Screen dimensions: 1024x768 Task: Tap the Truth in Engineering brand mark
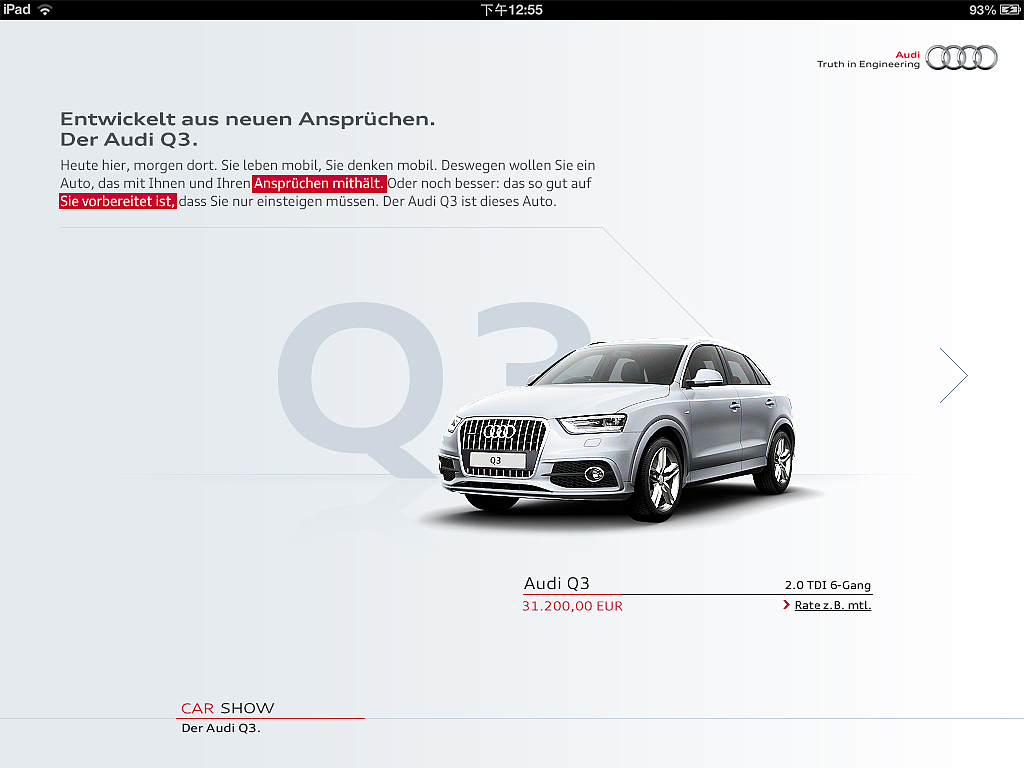pyautogui.click(x=867, y=63)
